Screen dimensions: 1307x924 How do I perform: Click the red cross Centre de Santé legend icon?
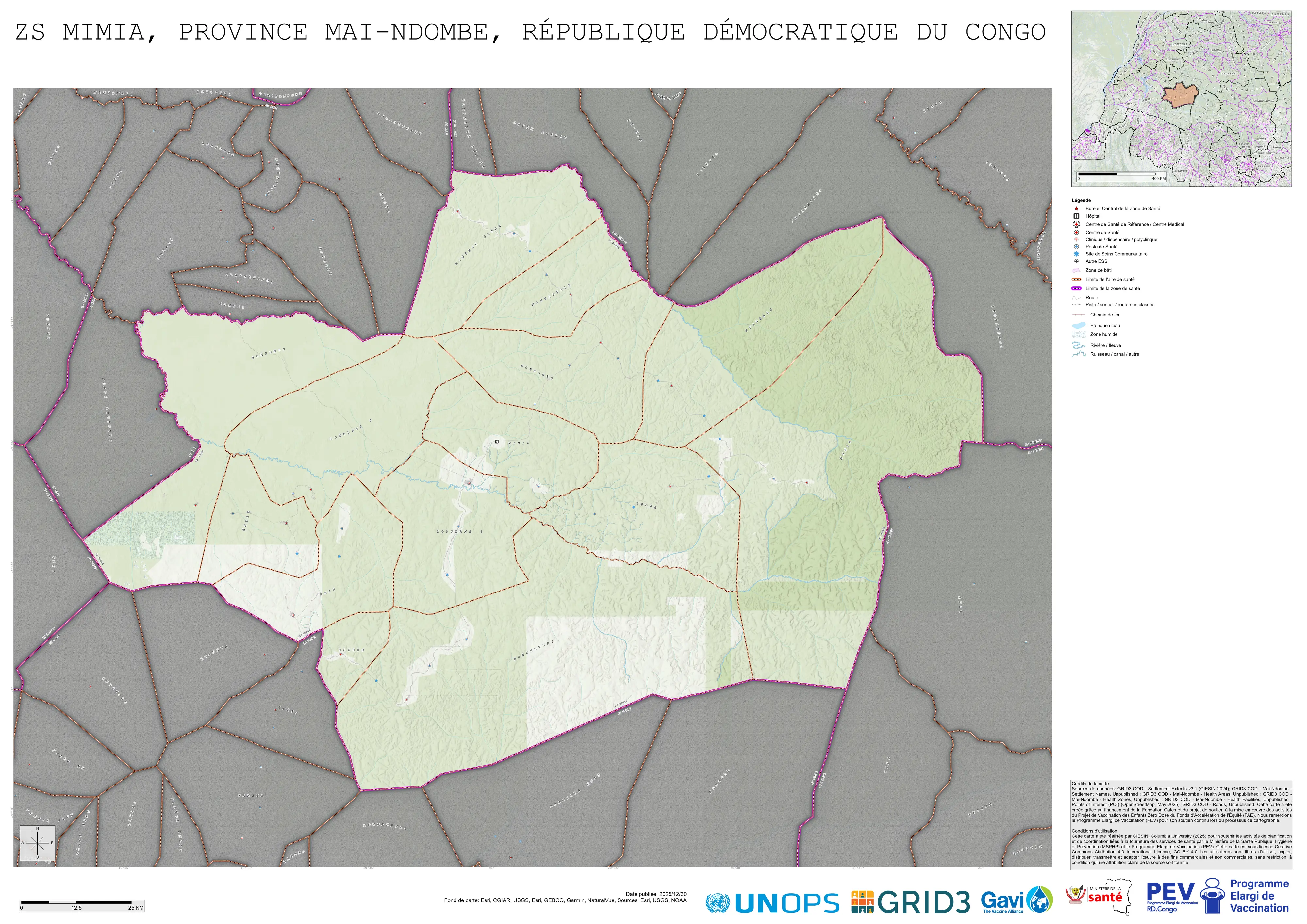pyautogui.click(x=1076, y=232)
